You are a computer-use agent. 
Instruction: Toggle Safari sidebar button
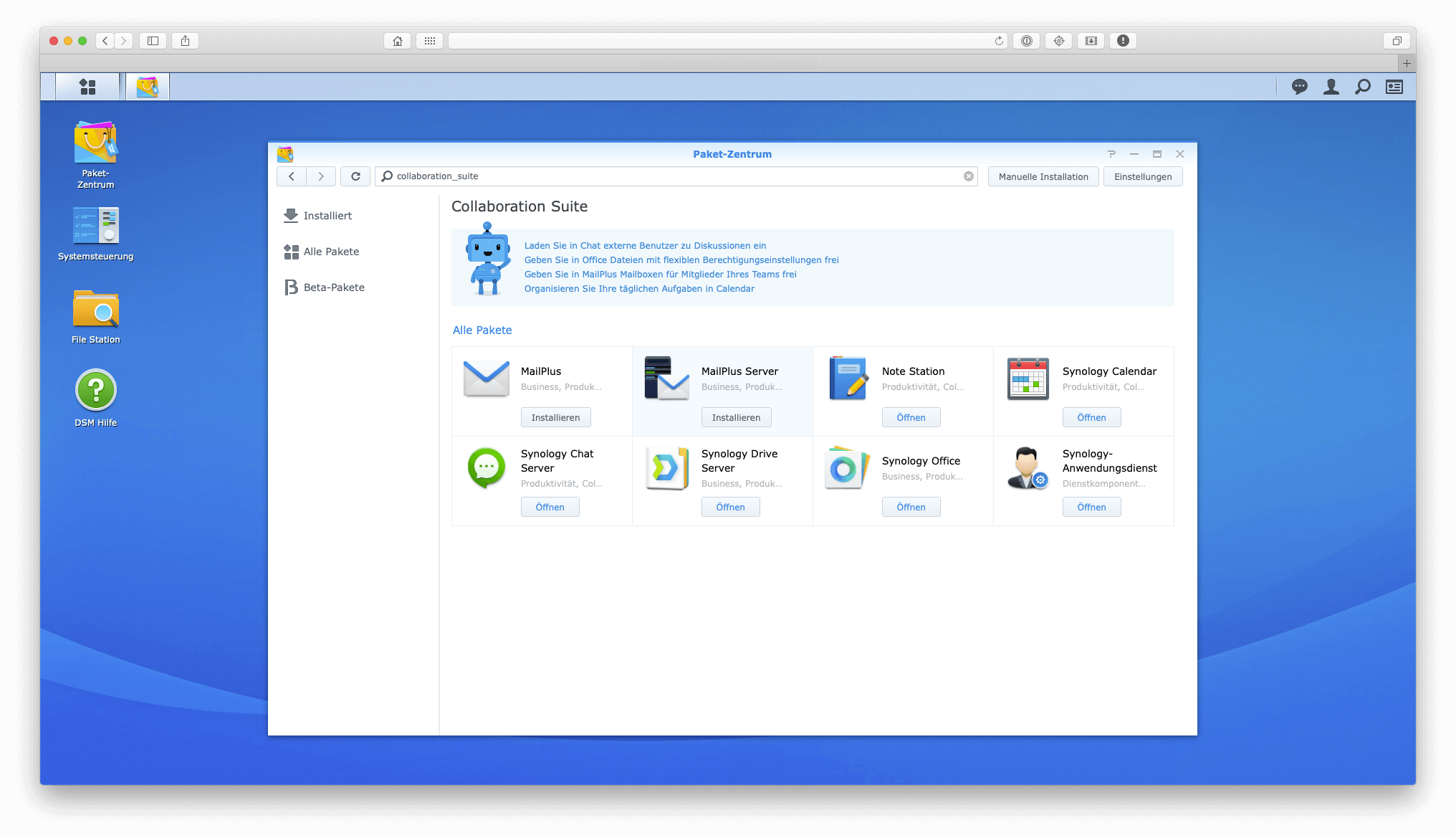pyautogui.click(x=153, y=41)
